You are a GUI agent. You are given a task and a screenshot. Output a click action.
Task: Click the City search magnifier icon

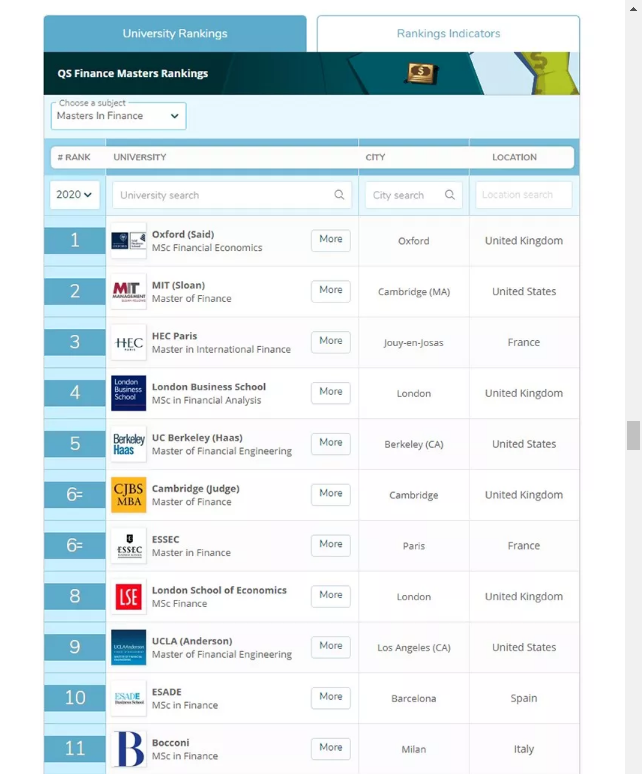click(450, 194)
